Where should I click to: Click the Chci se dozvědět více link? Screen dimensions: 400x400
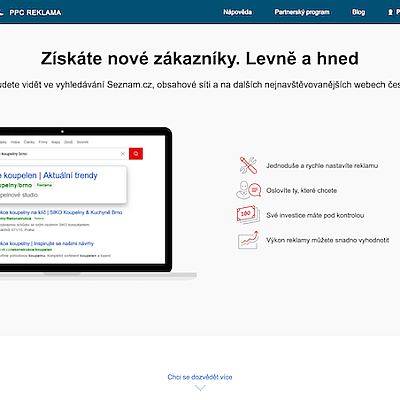[x=200, y=377]
